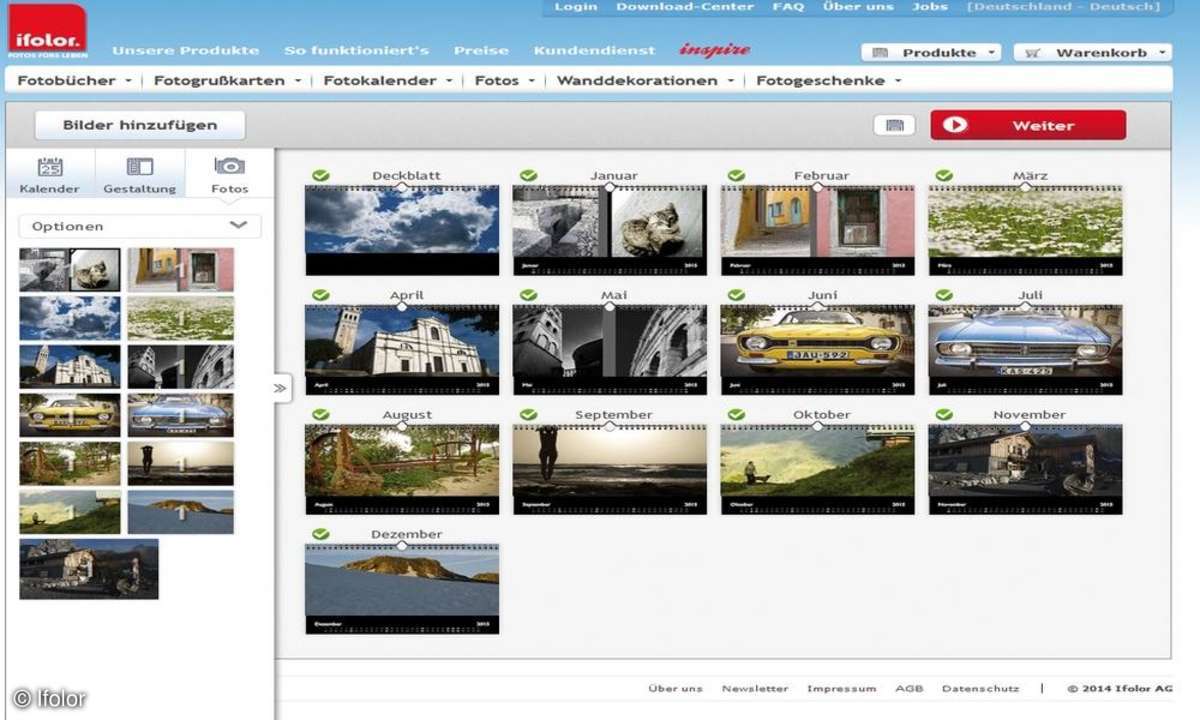Image resolution: width=1200 pixels, height=720 pixels.
Task: Click the green checkmark beside November
Action: [944, 414]
